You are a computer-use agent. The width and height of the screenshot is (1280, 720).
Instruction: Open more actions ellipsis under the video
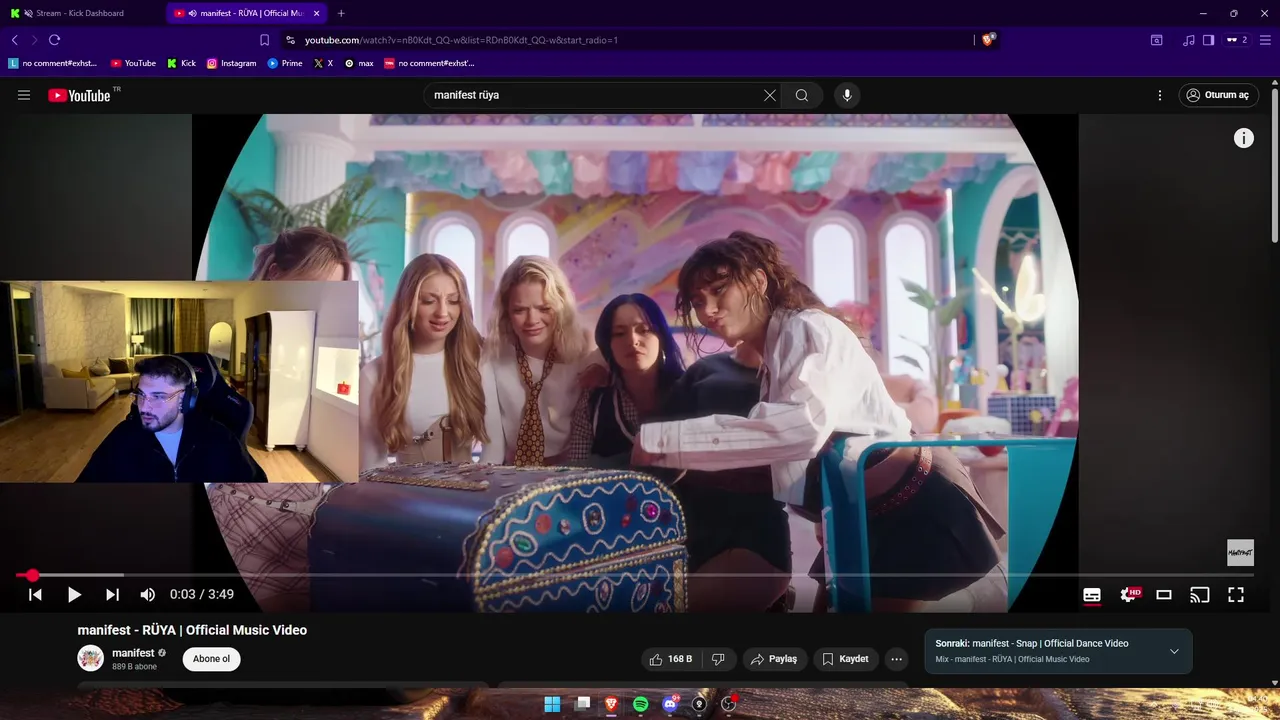[x=897, y=659]
